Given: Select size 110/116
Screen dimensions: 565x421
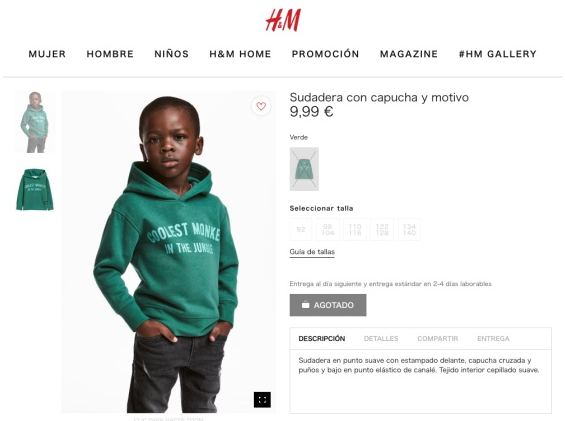Looking at the screenshot, I should (x=355, y=230).
